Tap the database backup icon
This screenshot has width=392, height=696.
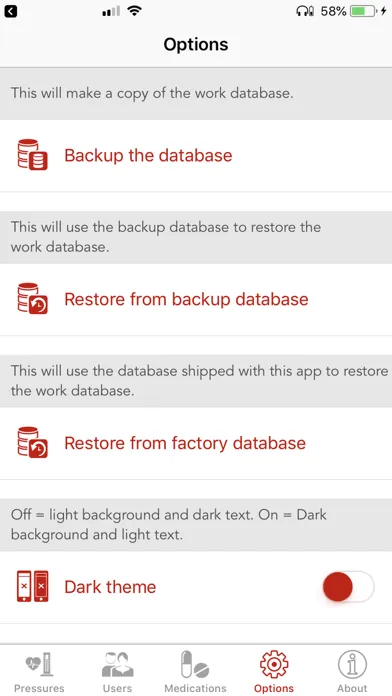(x=32, y=155)
